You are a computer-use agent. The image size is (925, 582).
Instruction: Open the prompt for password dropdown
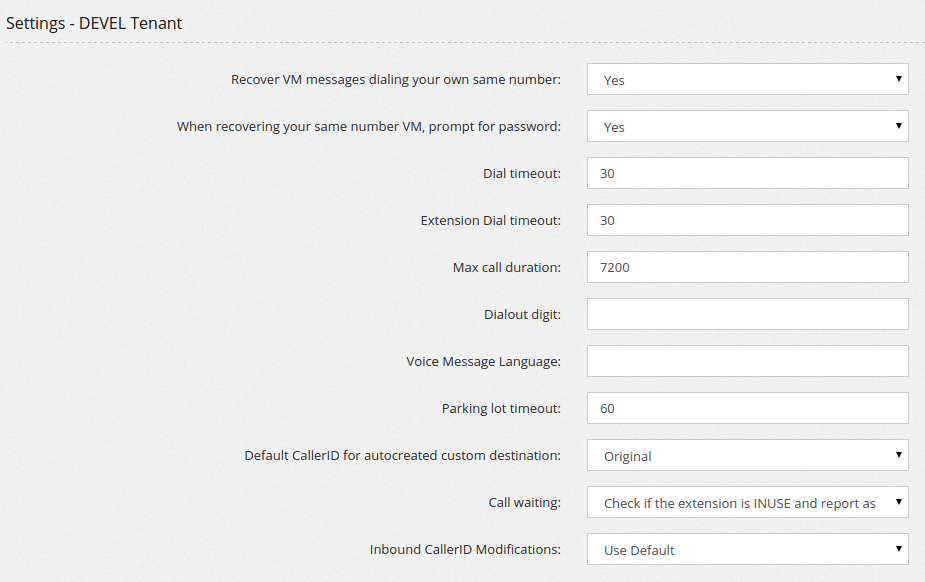coord(747,126)
